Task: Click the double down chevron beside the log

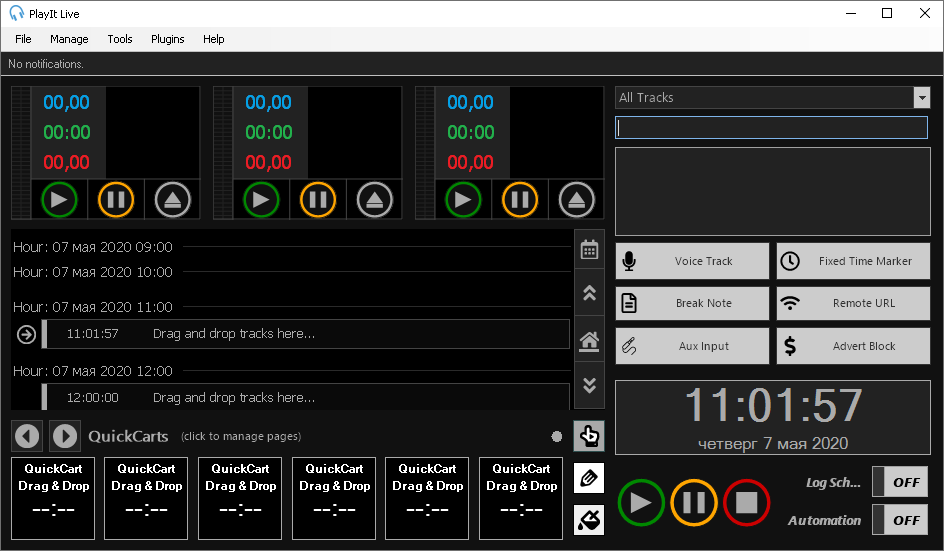Action: click(589, 386)
